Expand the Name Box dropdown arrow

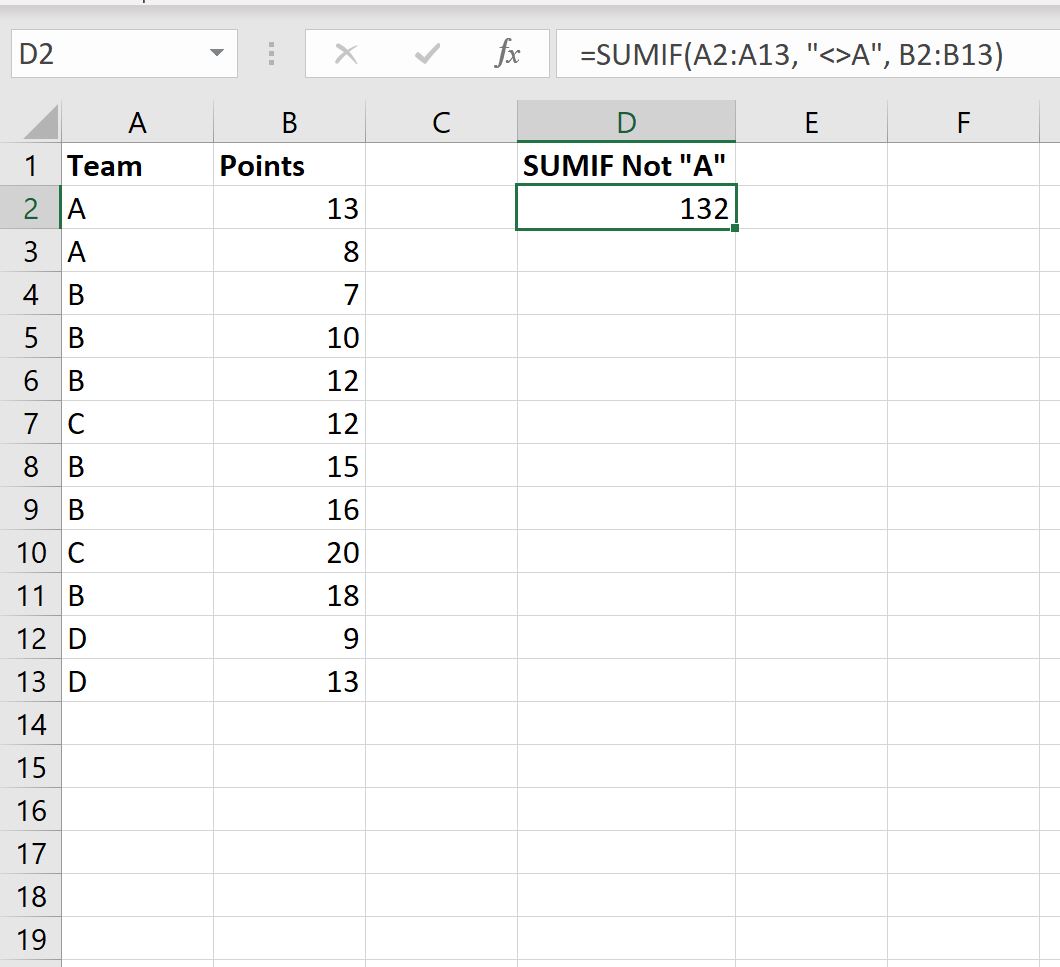pos(217,54)
